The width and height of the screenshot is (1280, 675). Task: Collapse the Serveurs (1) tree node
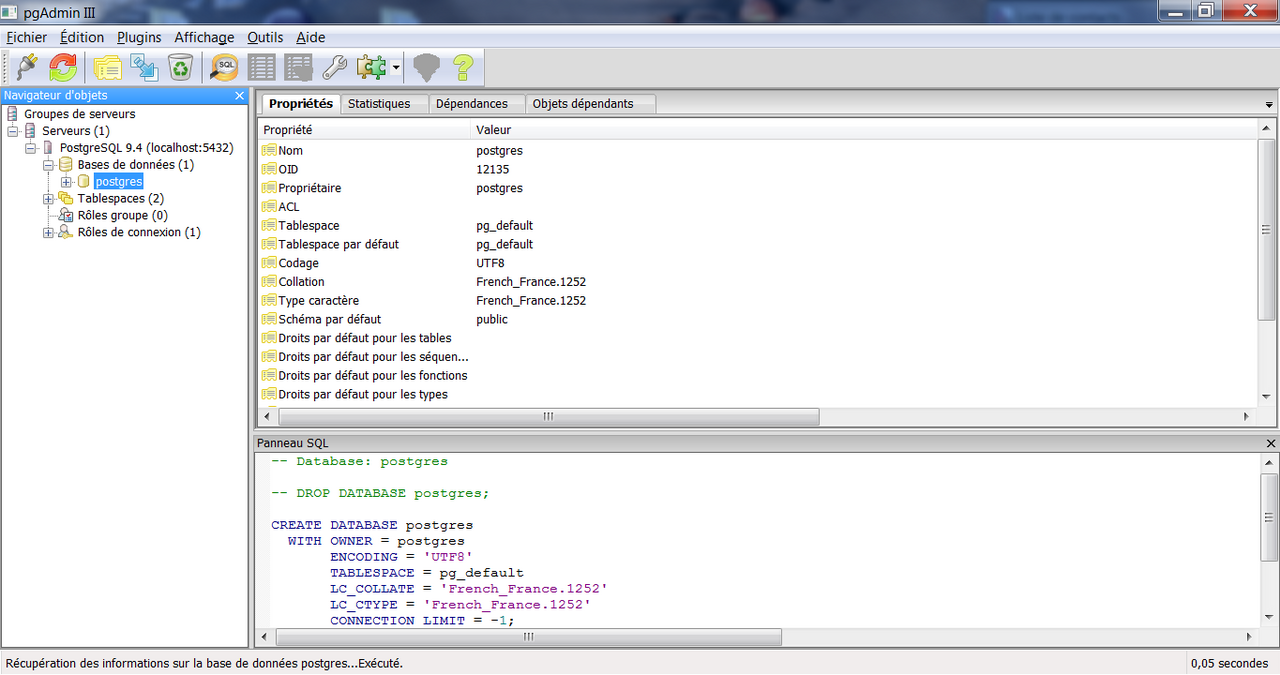[x=13, y=131]
